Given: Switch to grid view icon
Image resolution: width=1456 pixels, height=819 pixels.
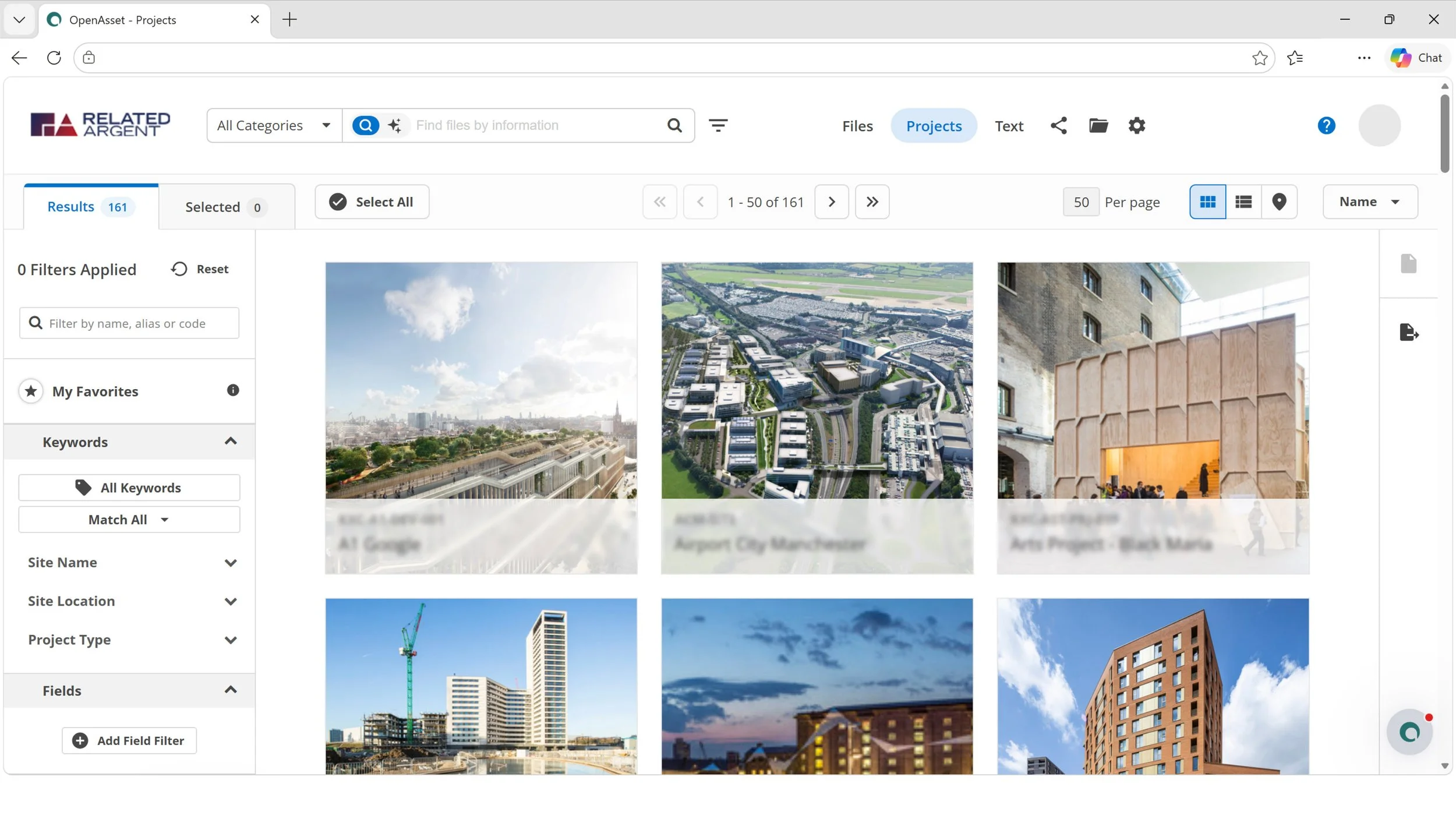Looking at the screenshot, I should click(x=1208, y=202).
